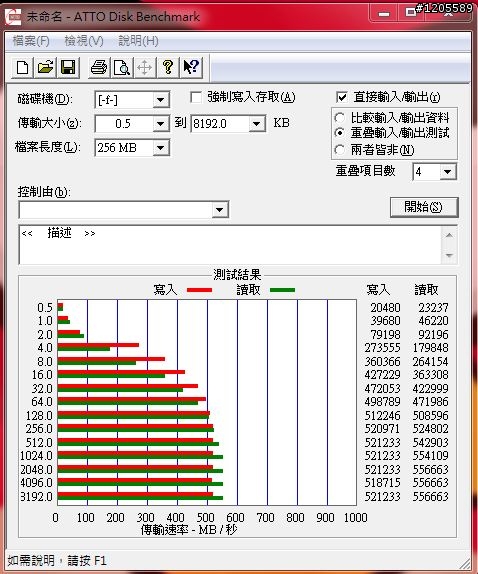Open the transfer size dropdown showing 8192.0
This screenshot has width=478, height=574.
click(257, 124)
